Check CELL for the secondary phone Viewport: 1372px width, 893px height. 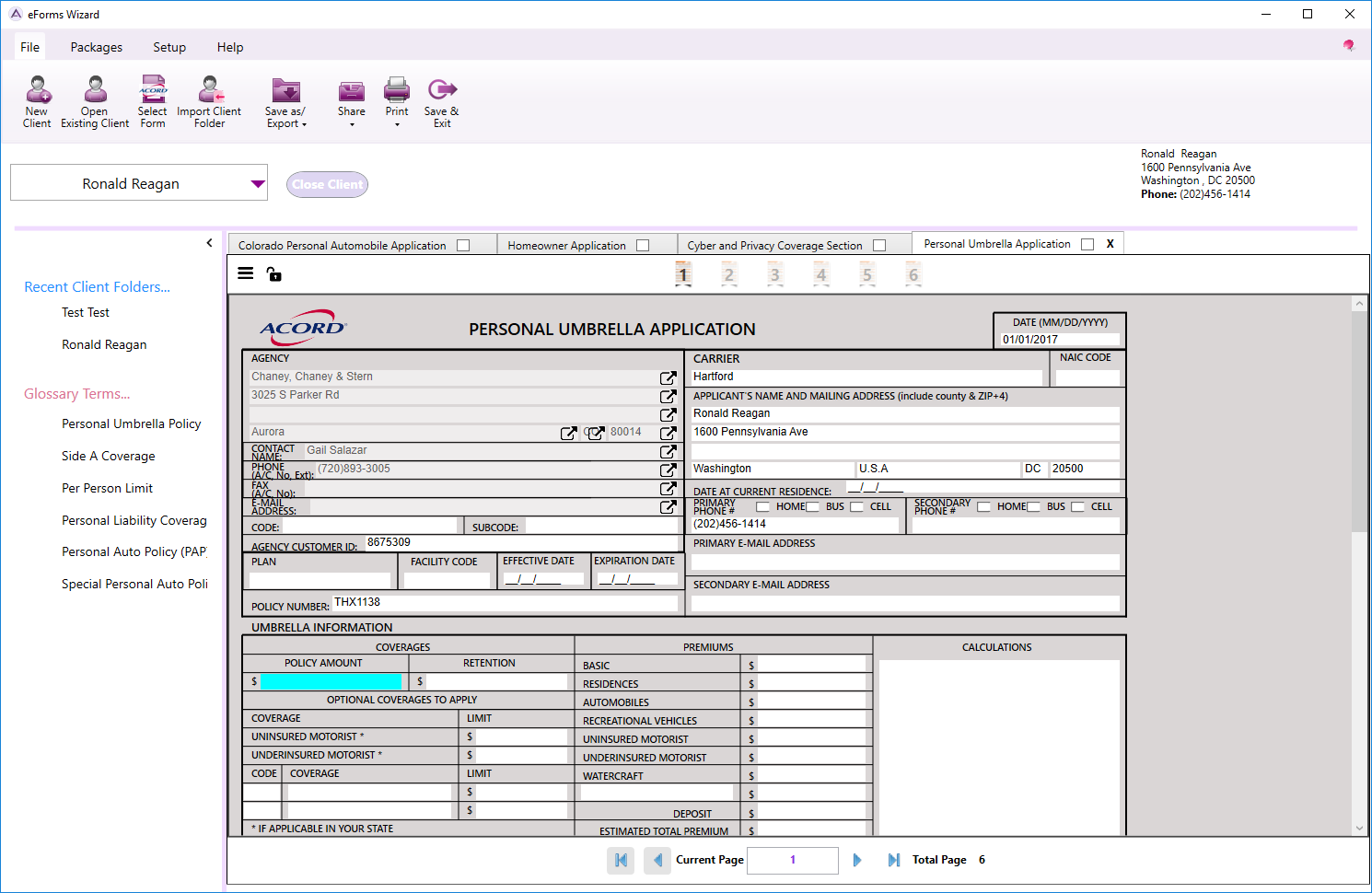[1077, 507]
